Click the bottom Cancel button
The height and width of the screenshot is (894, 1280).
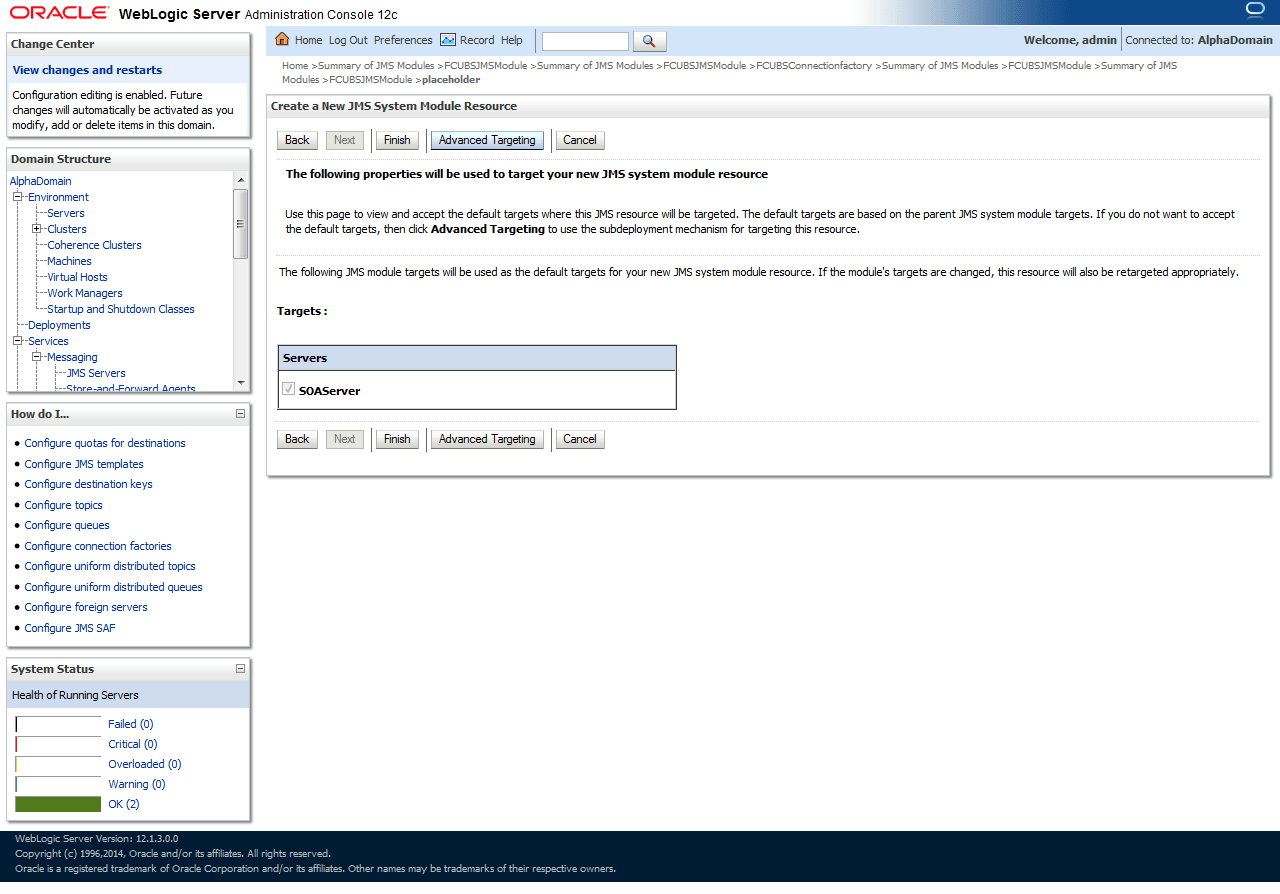(580, 439)
